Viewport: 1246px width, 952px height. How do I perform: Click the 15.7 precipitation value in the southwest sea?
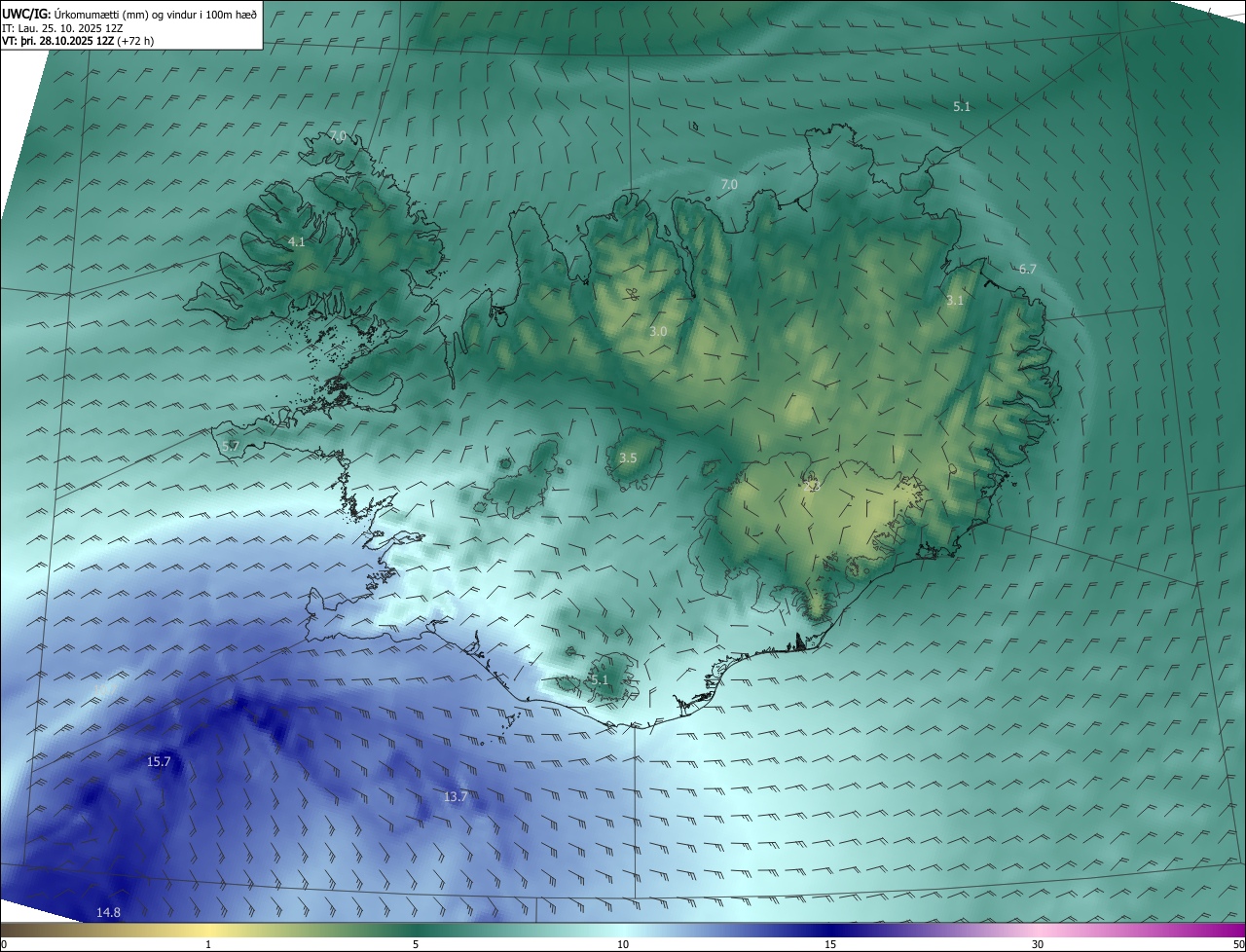click(159, 762)
